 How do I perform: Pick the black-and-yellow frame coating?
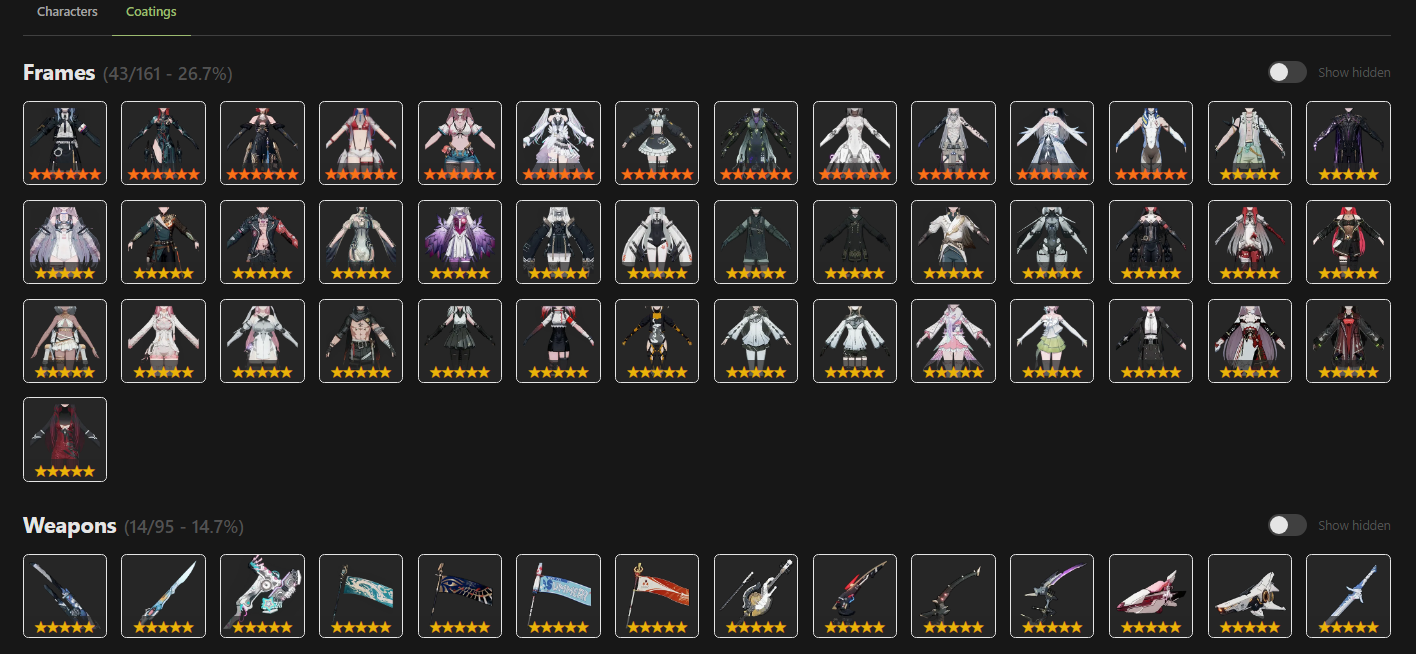pos(657,341)
